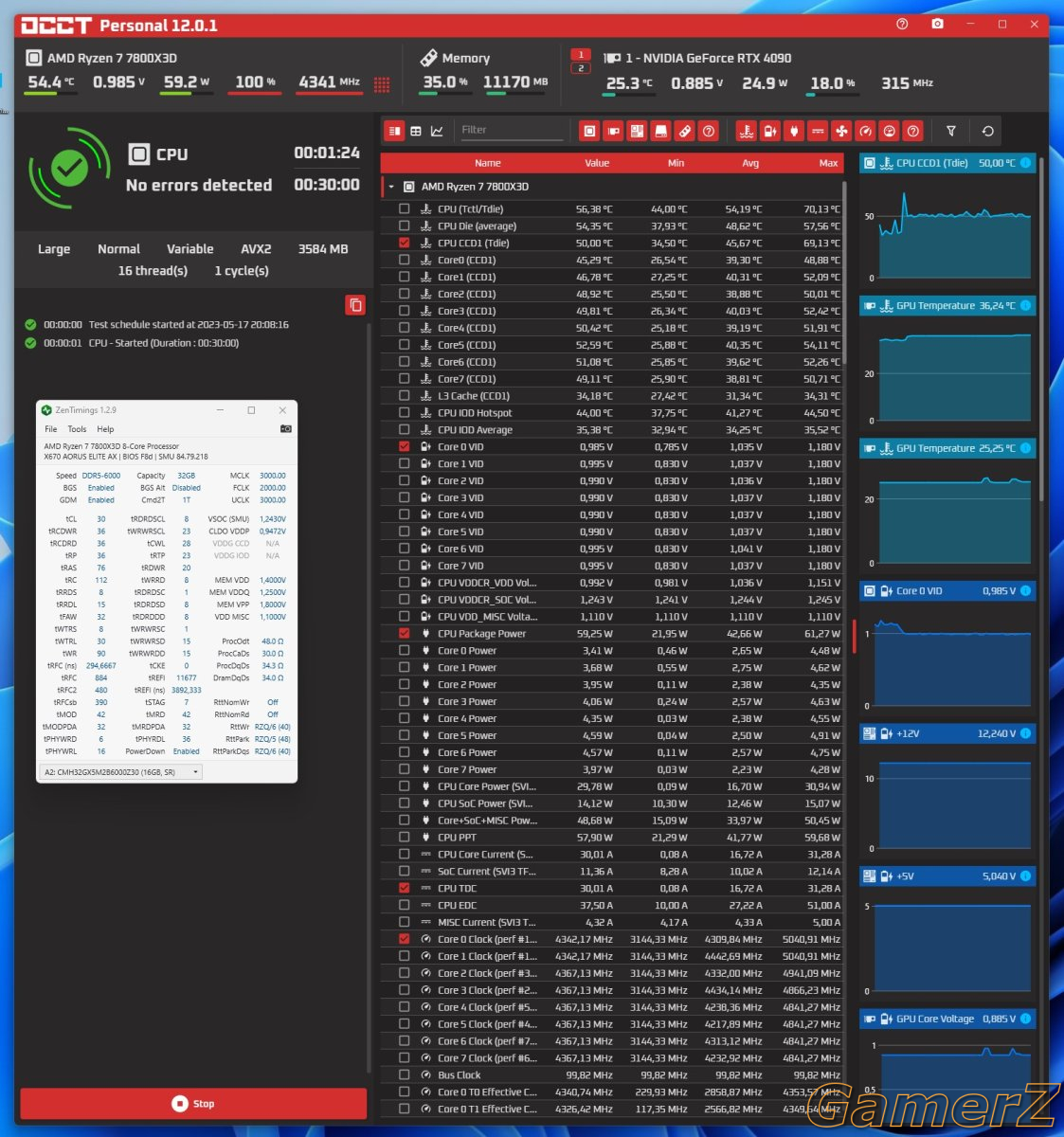Image resolution: width=1064 pixels, height=1137 pixels.
Task: Click the GPU Core Voltage graph header
Action: coord(947,1019)
